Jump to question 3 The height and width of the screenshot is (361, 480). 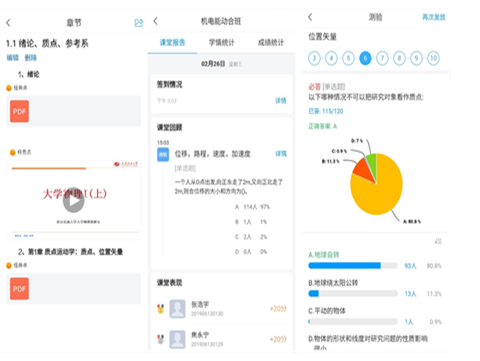pyautogui.click(x=314, y=58)
